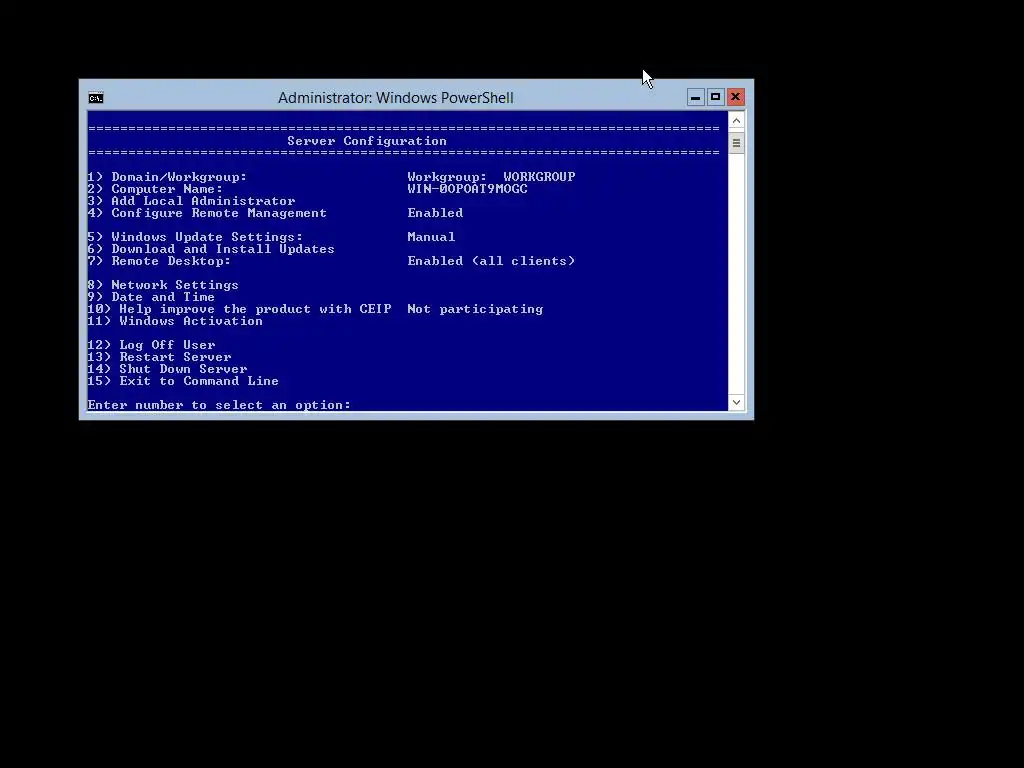Click the computer name 'WIN-0OPOAT9MOGC'
This screenshot has width=1024, height=768.
point(467,189)
